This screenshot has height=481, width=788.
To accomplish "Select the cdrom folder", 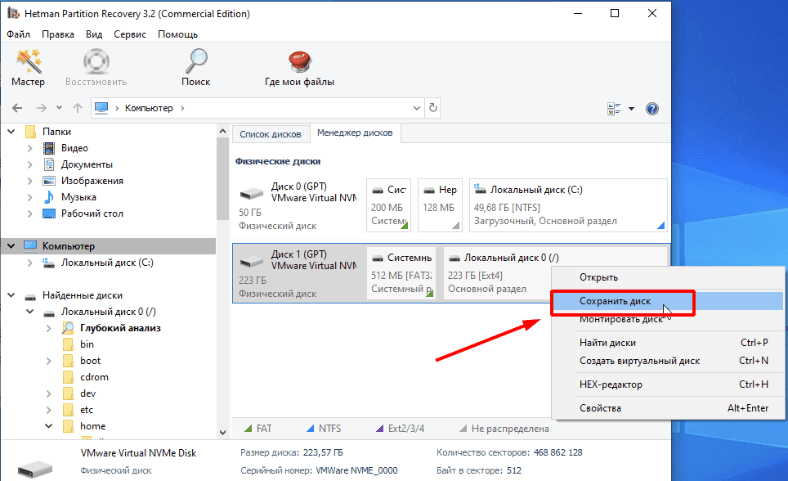I will 94,377.
